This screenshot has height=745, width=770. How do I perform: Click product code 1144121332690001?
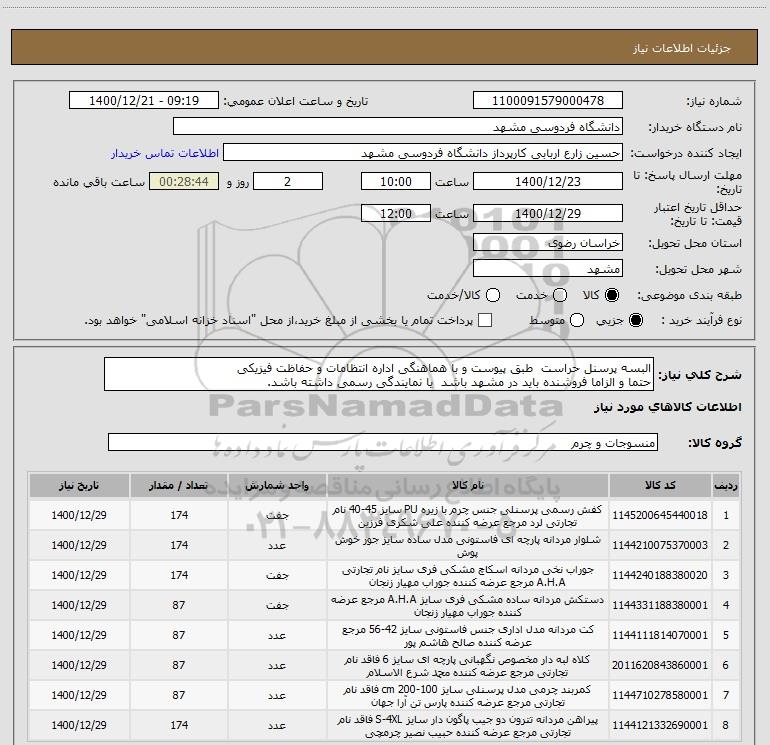(x=660, y=725)
